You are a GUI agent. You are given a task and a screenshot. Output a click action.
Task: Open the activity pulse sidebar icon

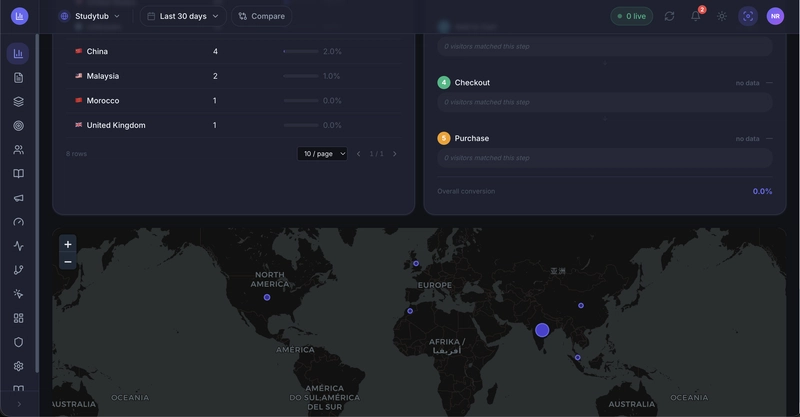[x=18, y=246]
